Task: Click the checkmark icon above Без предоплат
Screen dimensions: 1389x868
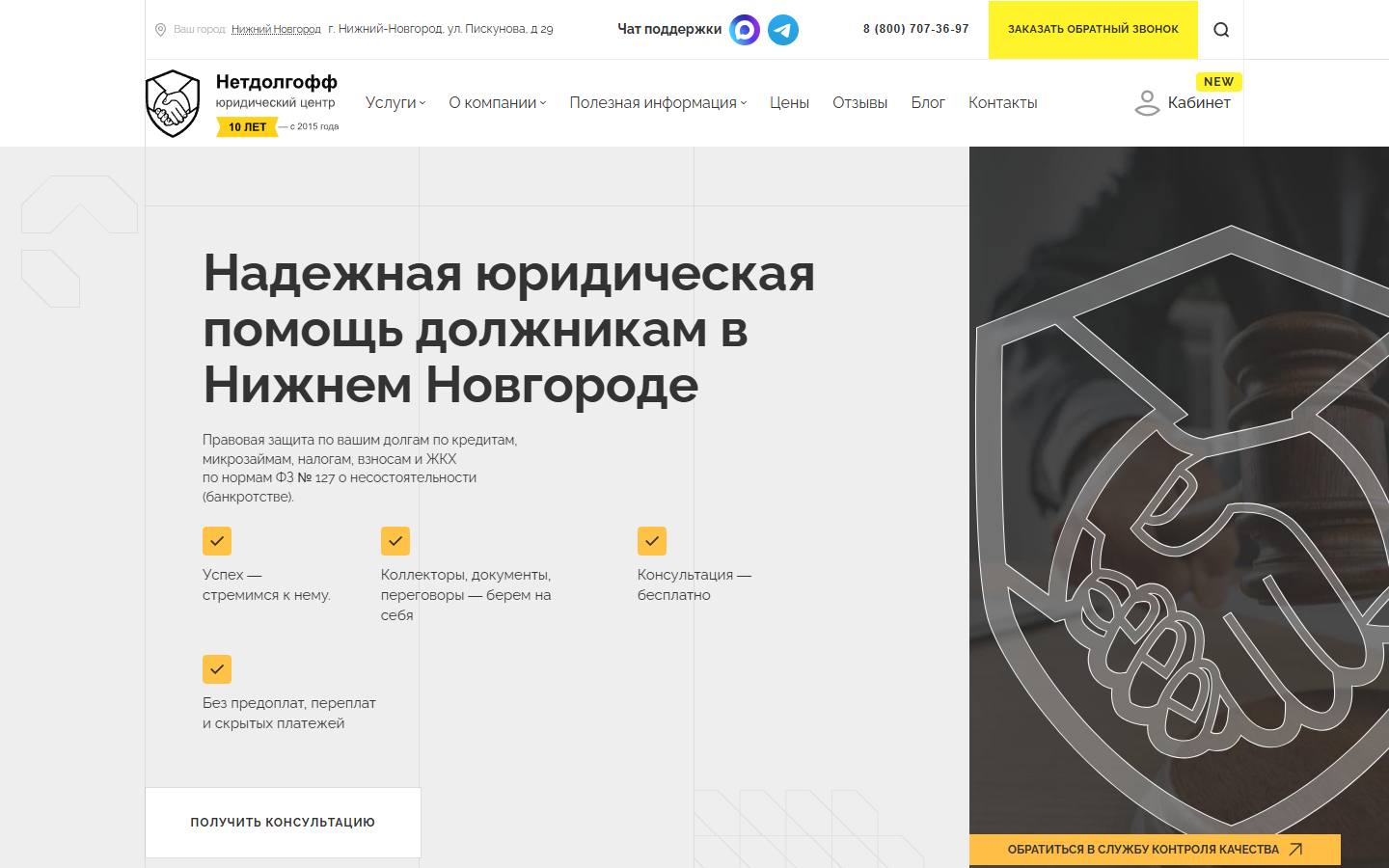Action: coord(217,669)
